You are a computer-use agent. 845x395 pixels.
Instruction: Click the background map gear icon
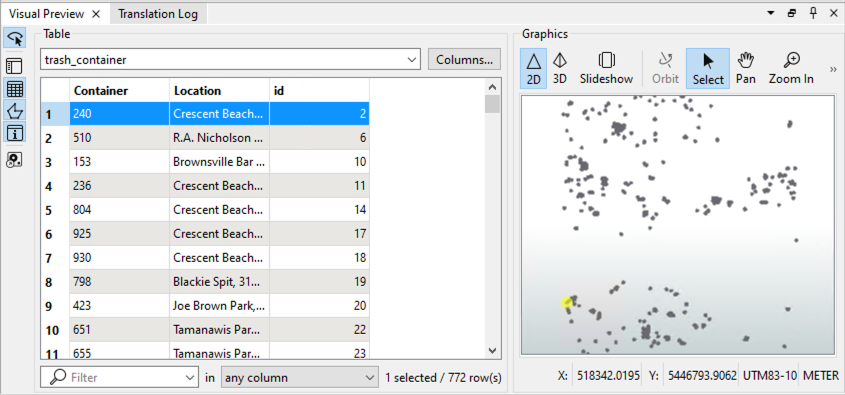pos(15,159)
